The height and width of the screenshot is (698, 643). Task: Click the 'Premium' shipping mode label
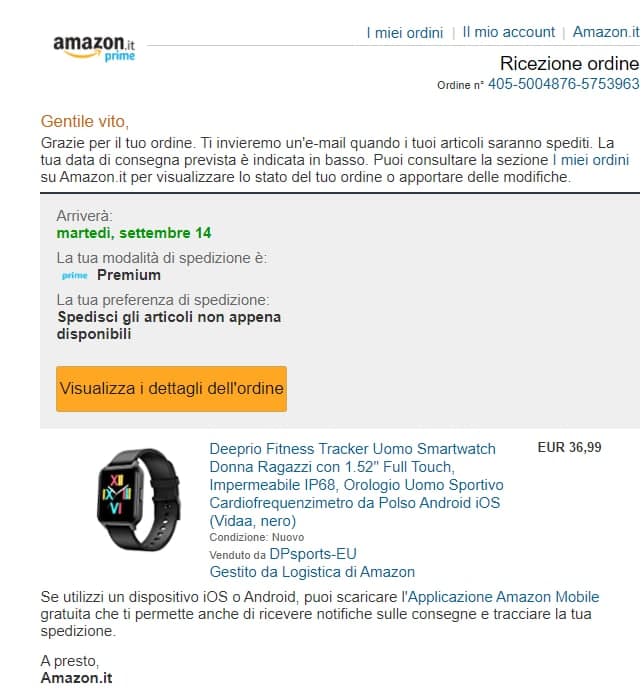pyautogui.click(x=129, y=275)
